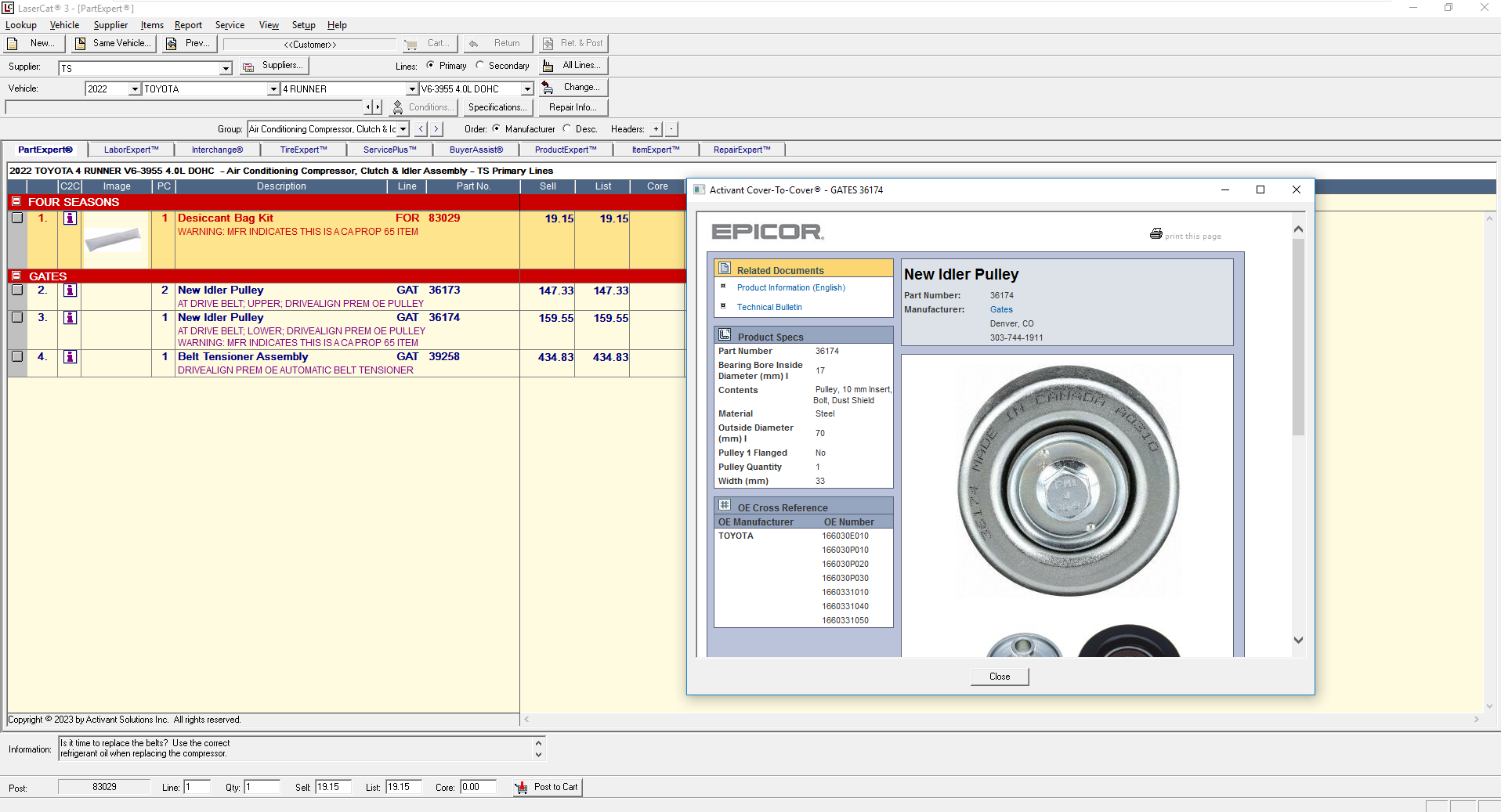The height and width of the screenshot is (812, 1501).
Task: Open info for the Desiccant Bag Kit
Action: click(70, 218)
